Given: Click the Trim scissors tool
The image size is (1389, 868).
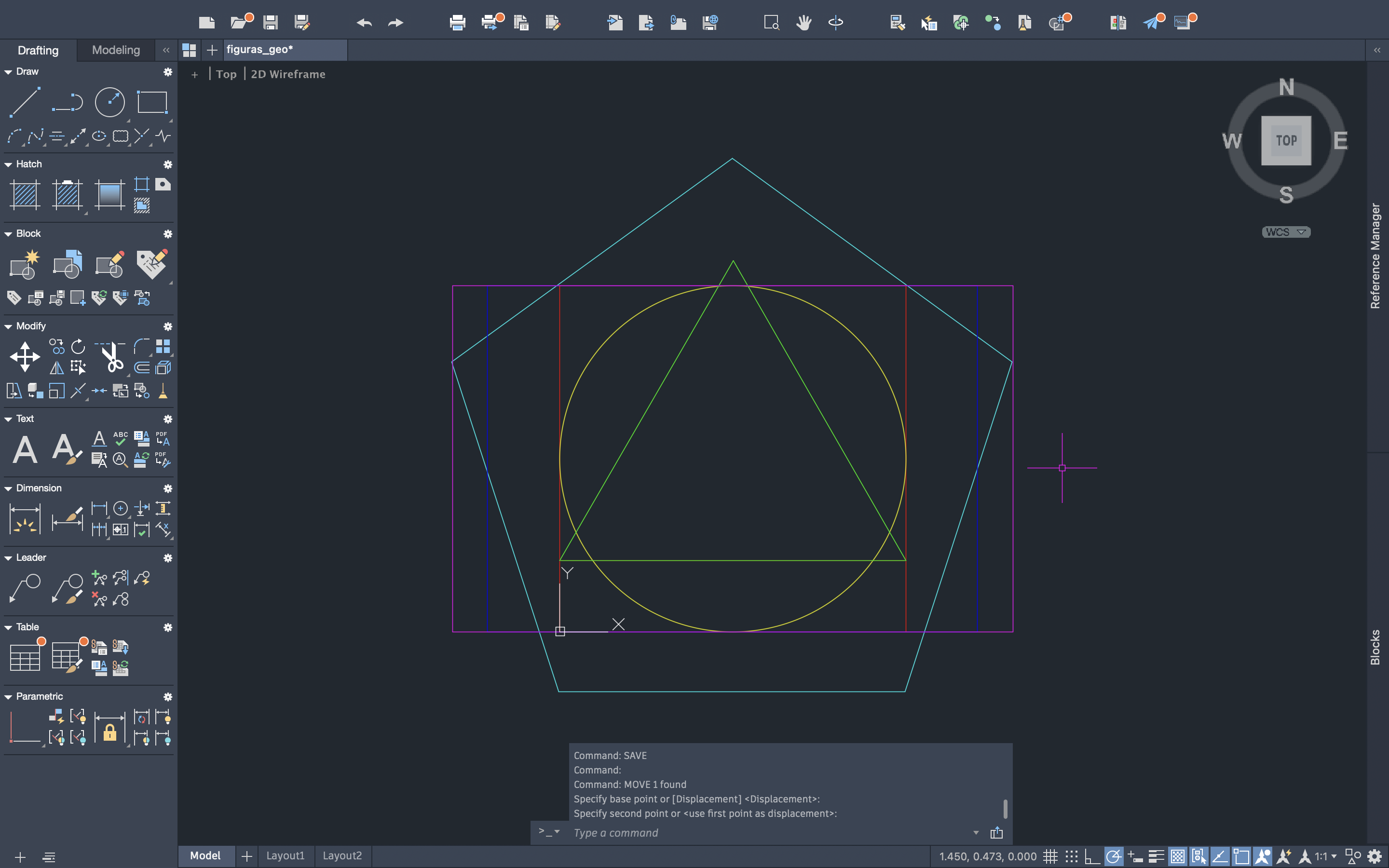Looking at the screenshot, I should 111,356.
